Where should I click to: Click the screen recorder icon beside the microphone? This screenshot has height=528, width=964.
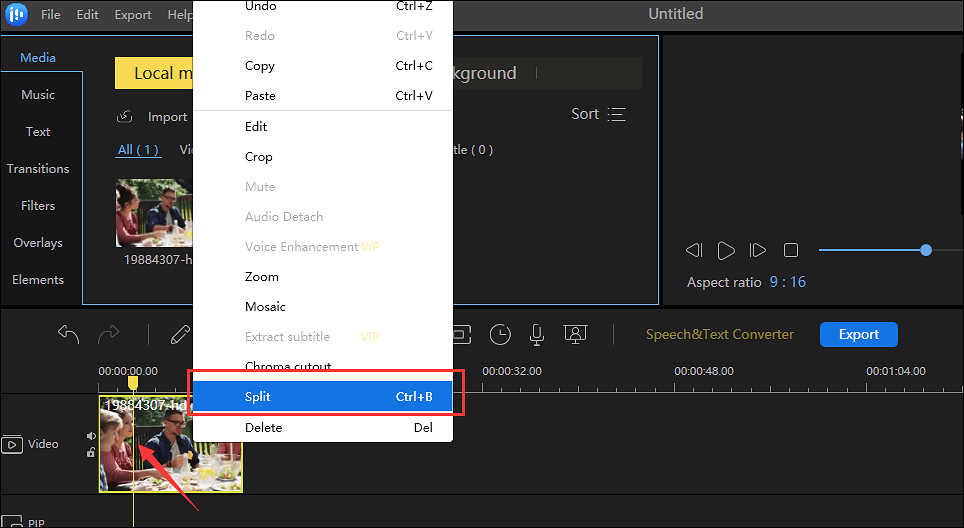tap(575, 334)
